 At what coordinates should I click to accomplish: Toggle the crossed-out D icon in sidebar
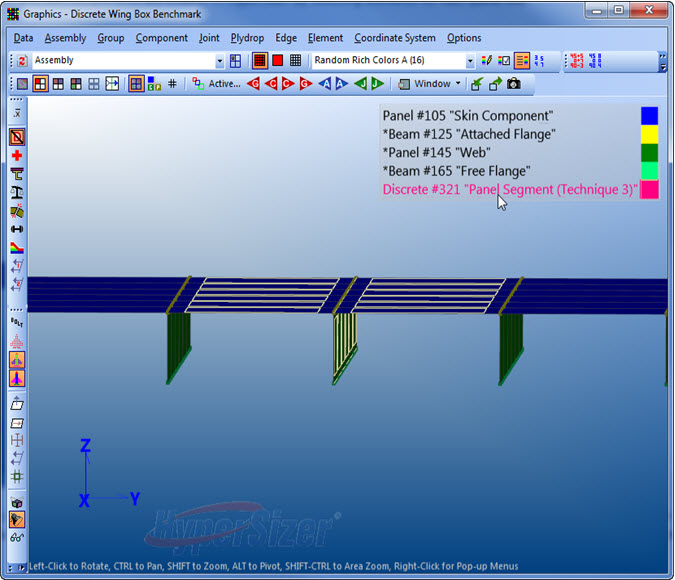pyautogui.click(x=17, y=137)
